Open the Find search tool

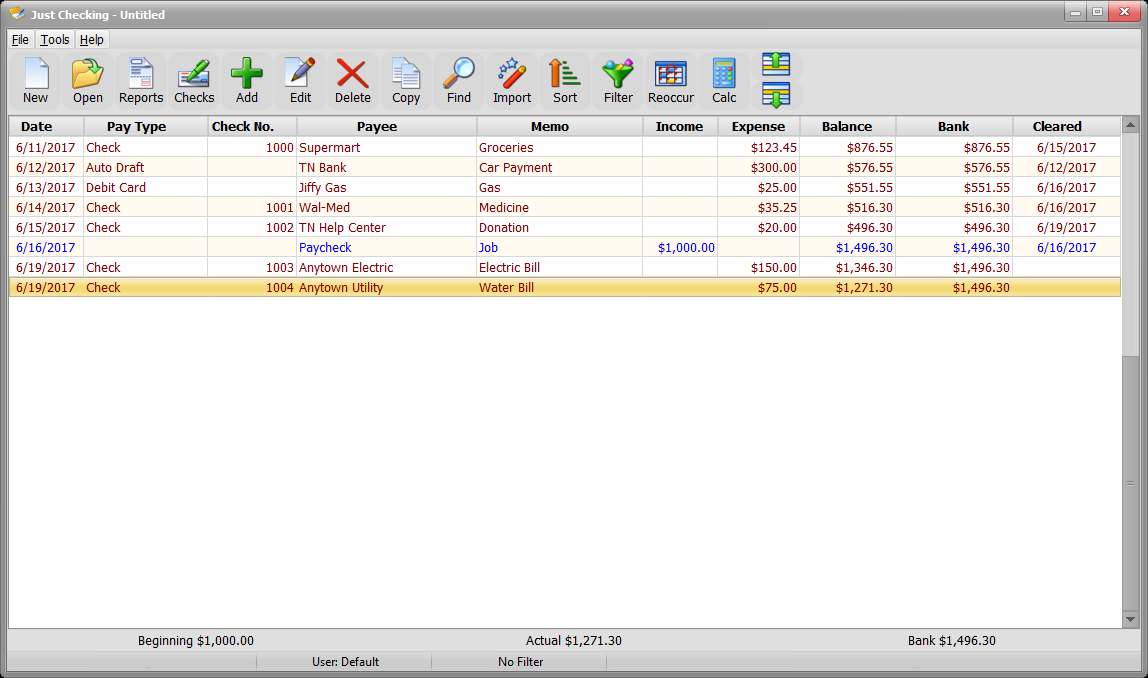[x=459, y=80]
